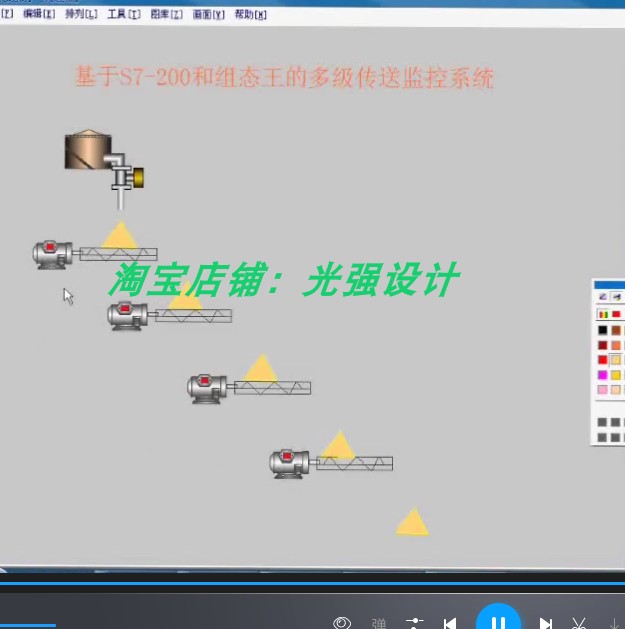The width and height of the screenshot is (625, 629).
Task: Click the fill color bucket icon in palette
Action: point(617,297)
